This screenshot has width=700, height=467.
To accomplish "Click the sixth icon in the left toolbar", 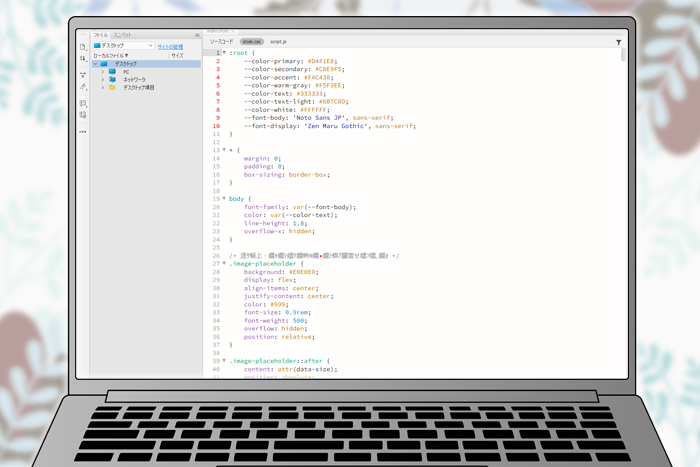I will (x=83, y=116).
